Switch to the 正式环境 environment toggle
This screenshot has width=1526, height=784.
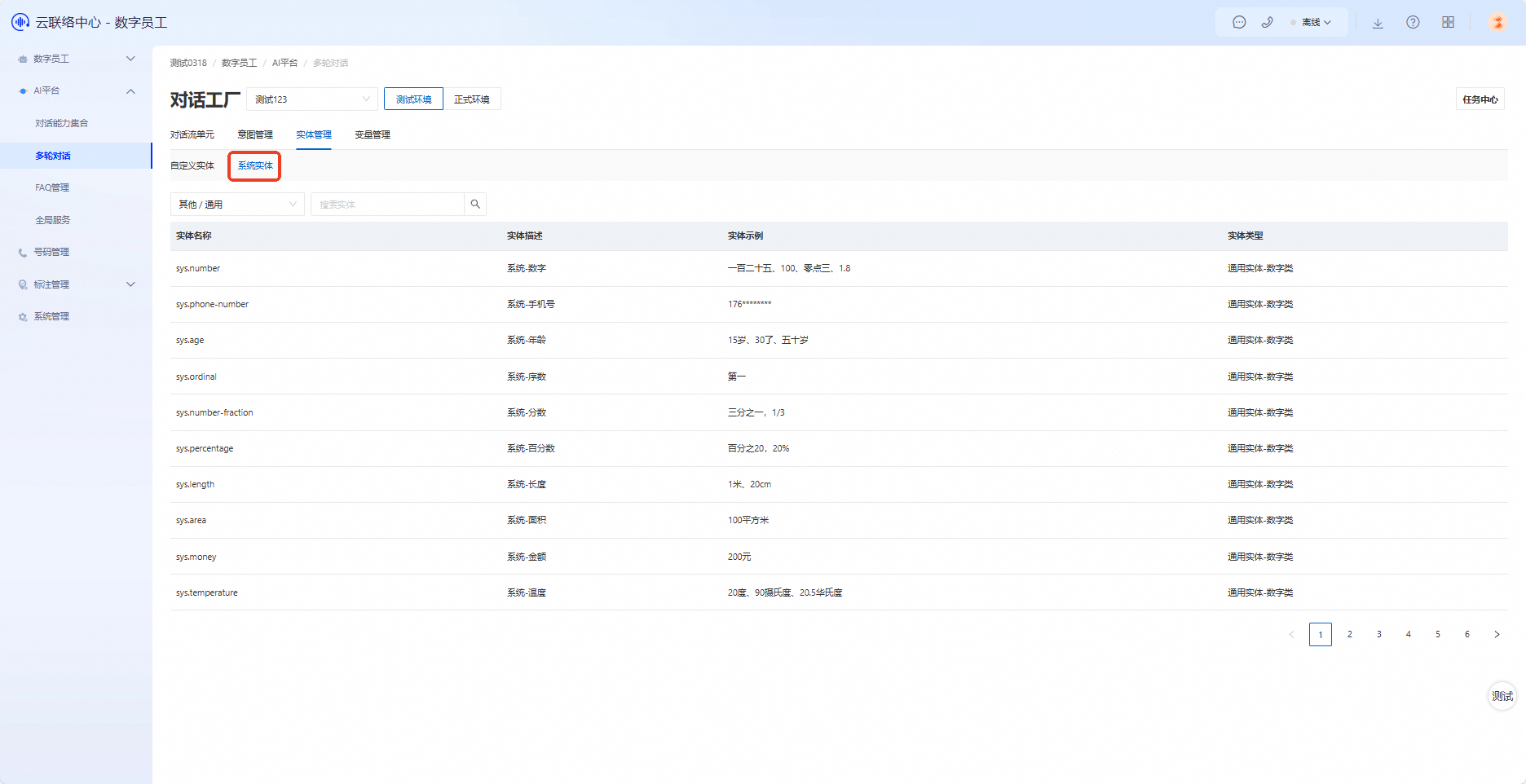pyautogui.click(x=472, y=99)
